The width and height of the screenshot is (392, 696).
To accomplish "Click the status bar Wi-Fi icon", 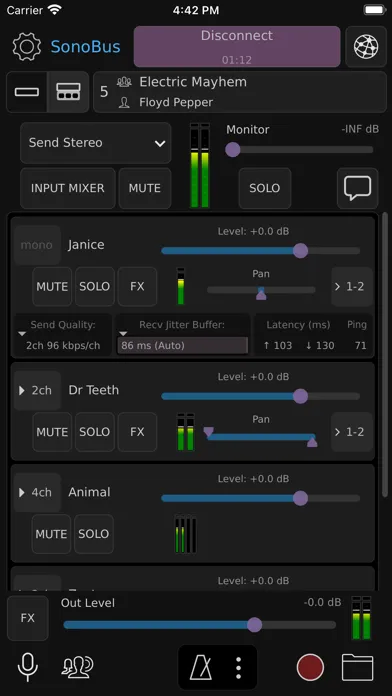I will [55, 9].
